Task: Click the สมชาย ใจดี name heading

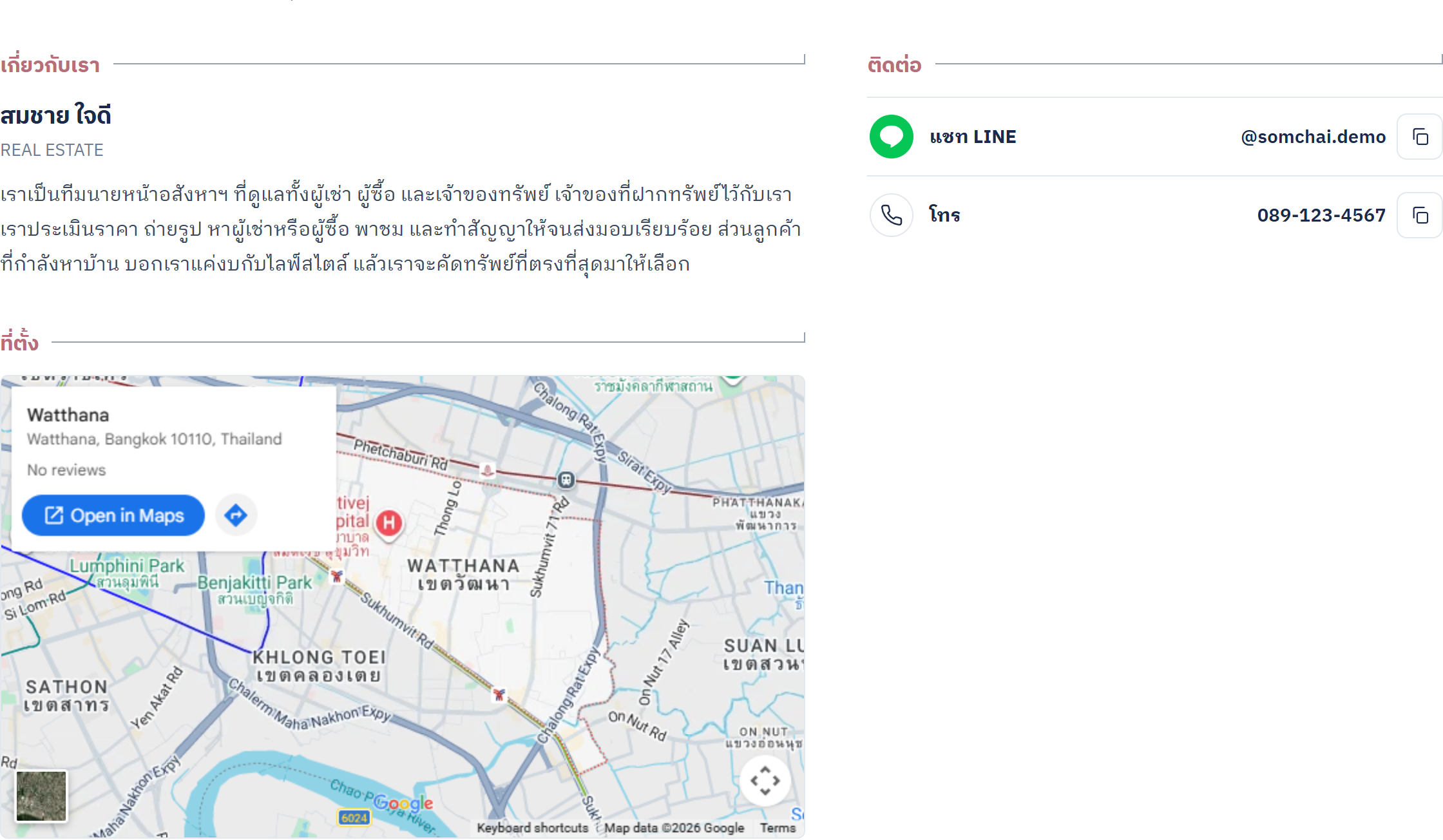Action: 55,115
